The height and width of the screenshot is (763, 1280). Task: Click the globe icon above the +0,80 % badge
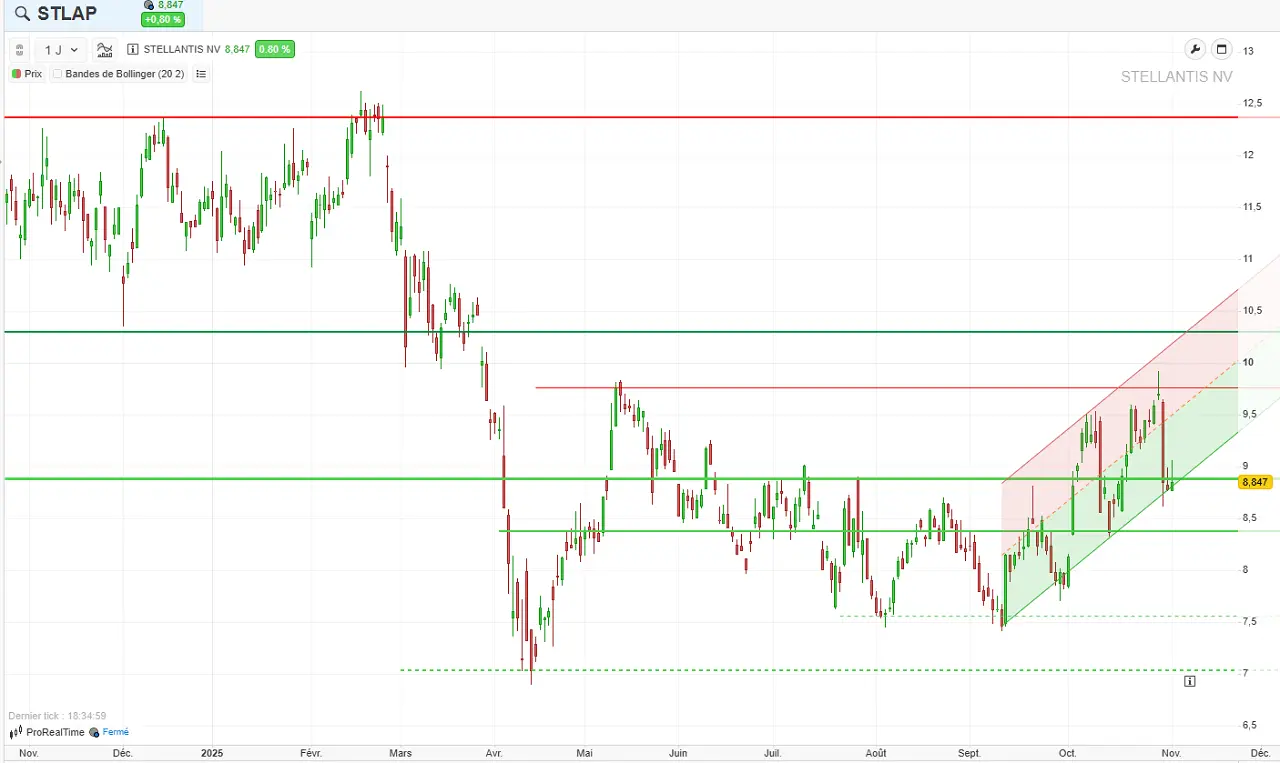pyautogui.click(x=148, y=5)
